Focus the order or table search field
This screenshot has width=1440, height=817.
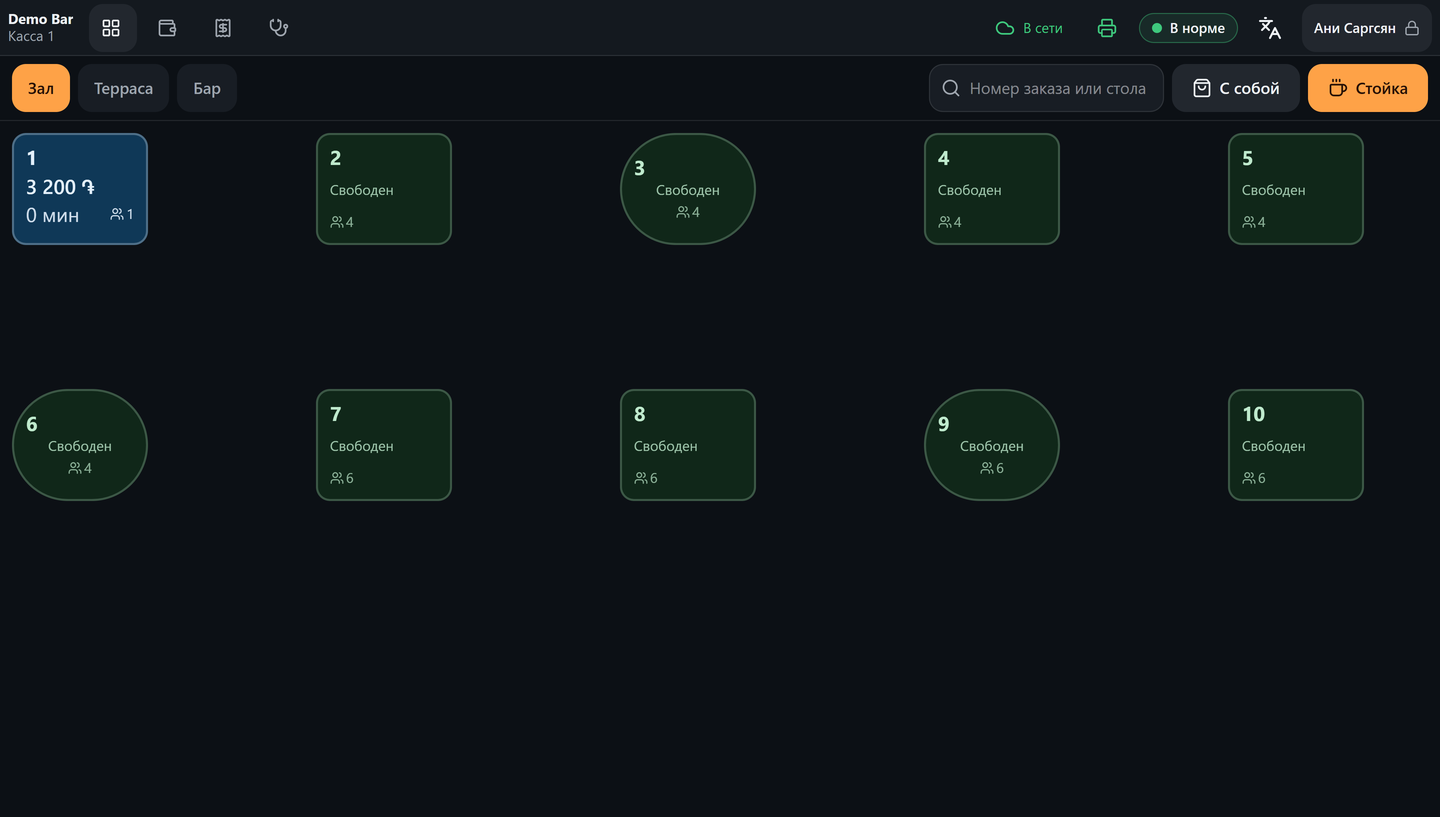tap(1046, 88)
